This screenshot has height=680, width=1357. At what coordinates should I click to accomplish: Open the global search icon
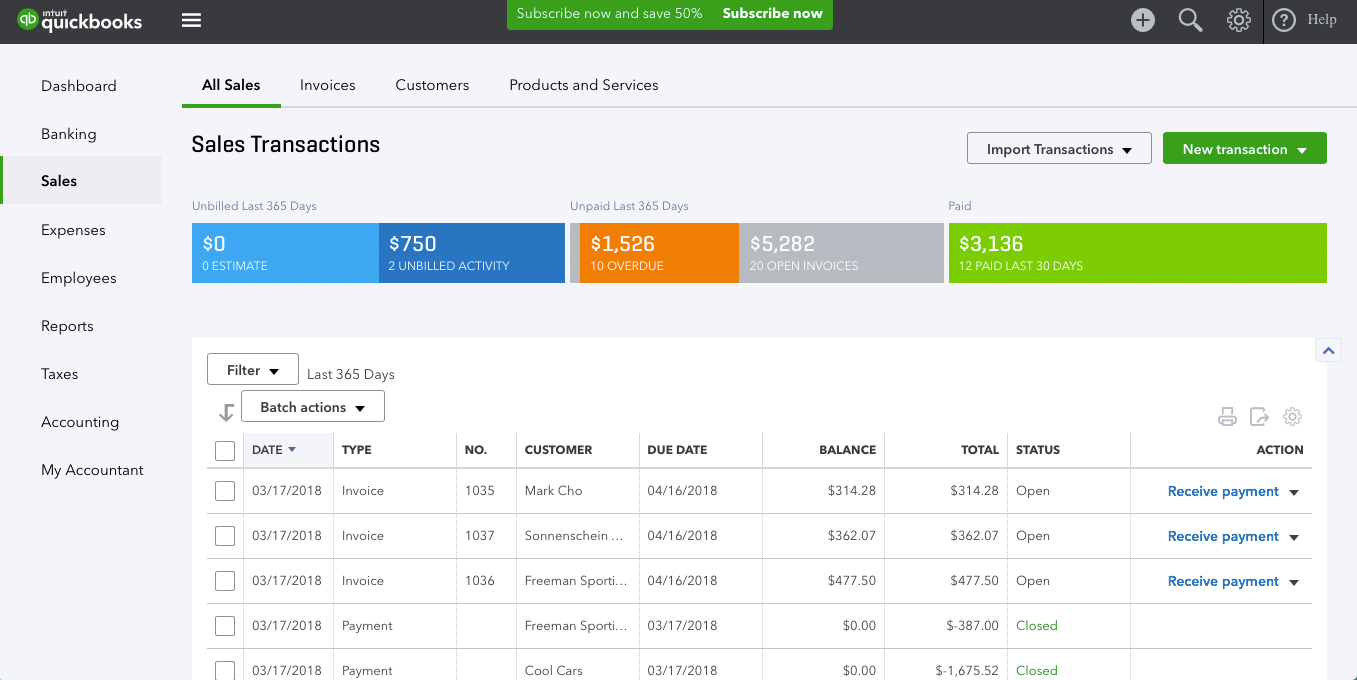click(1190, 19)
